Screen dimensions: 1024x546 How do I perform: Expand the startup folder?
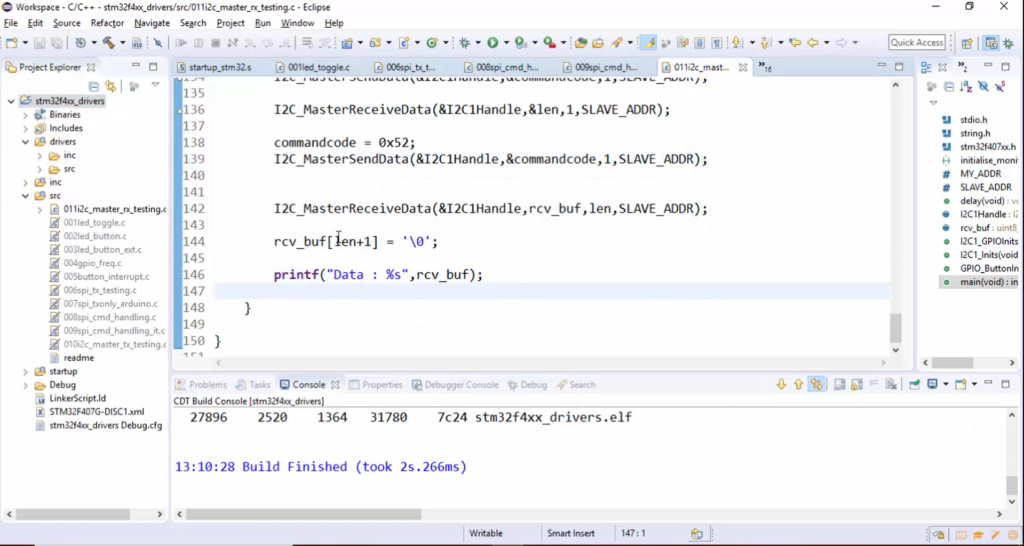[25, 372]
